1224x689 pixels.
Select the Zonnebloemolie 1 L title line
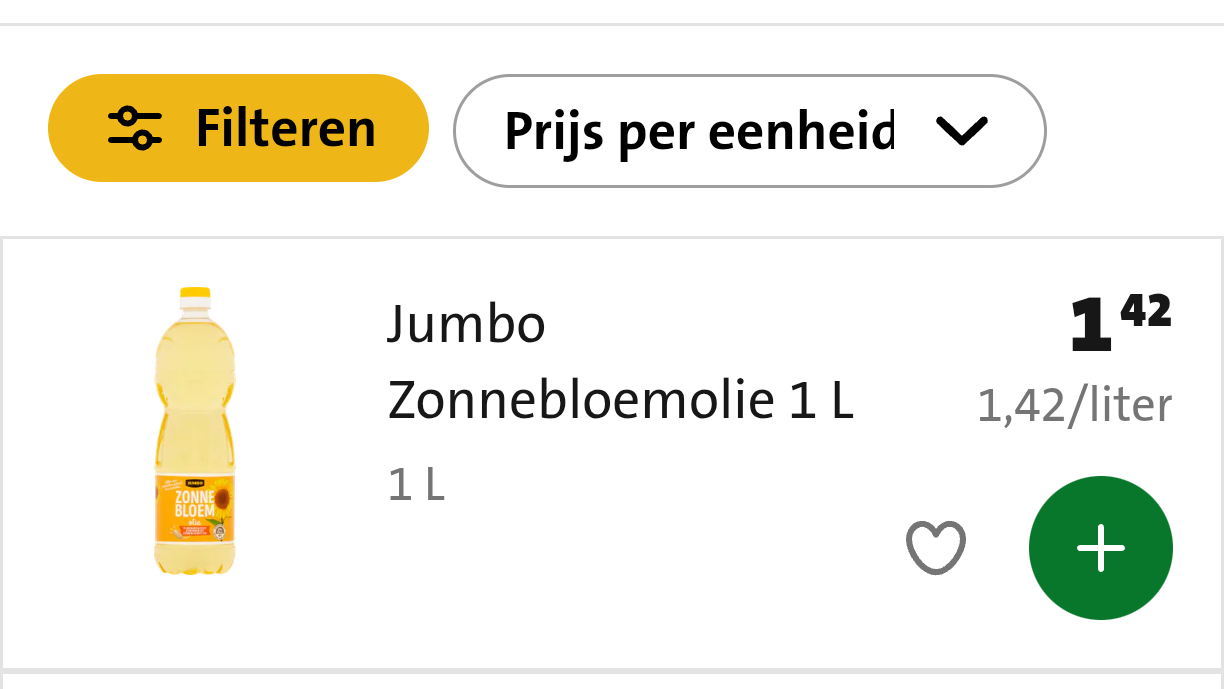pos(620,401)
